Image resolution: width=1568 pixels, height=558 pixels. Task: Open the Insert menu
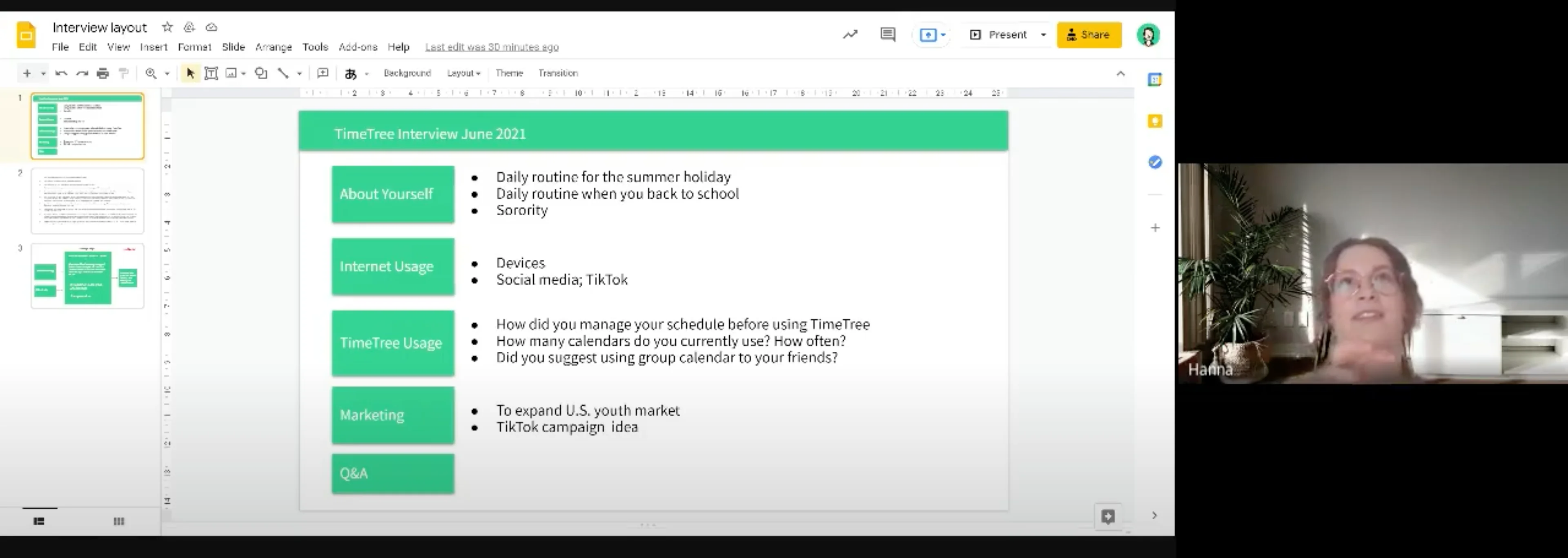tap(154, 47)
